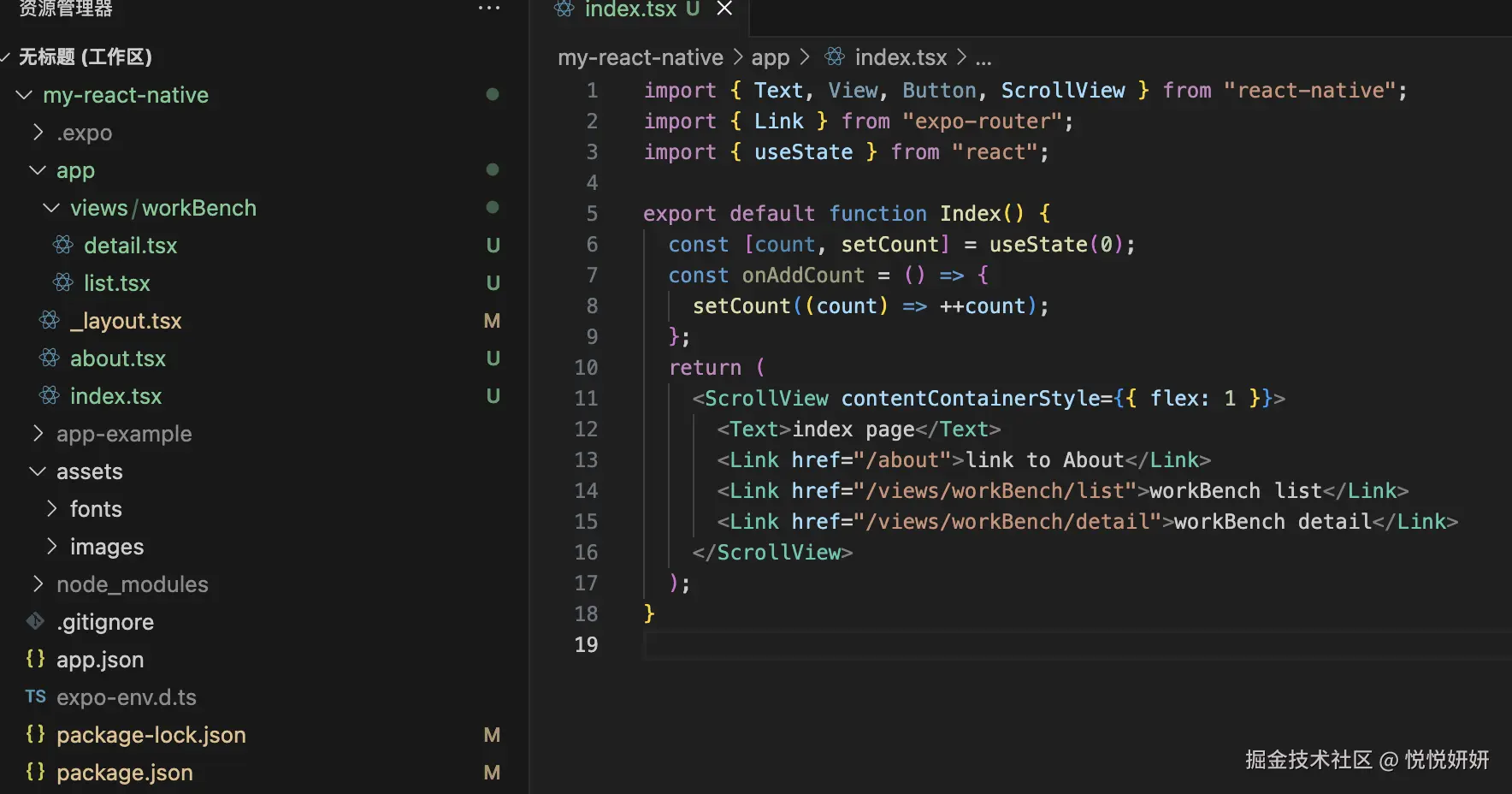This screenshot has height=794, width=1512.
Task: Expand the node_modules folder
Action: (38, 584)
